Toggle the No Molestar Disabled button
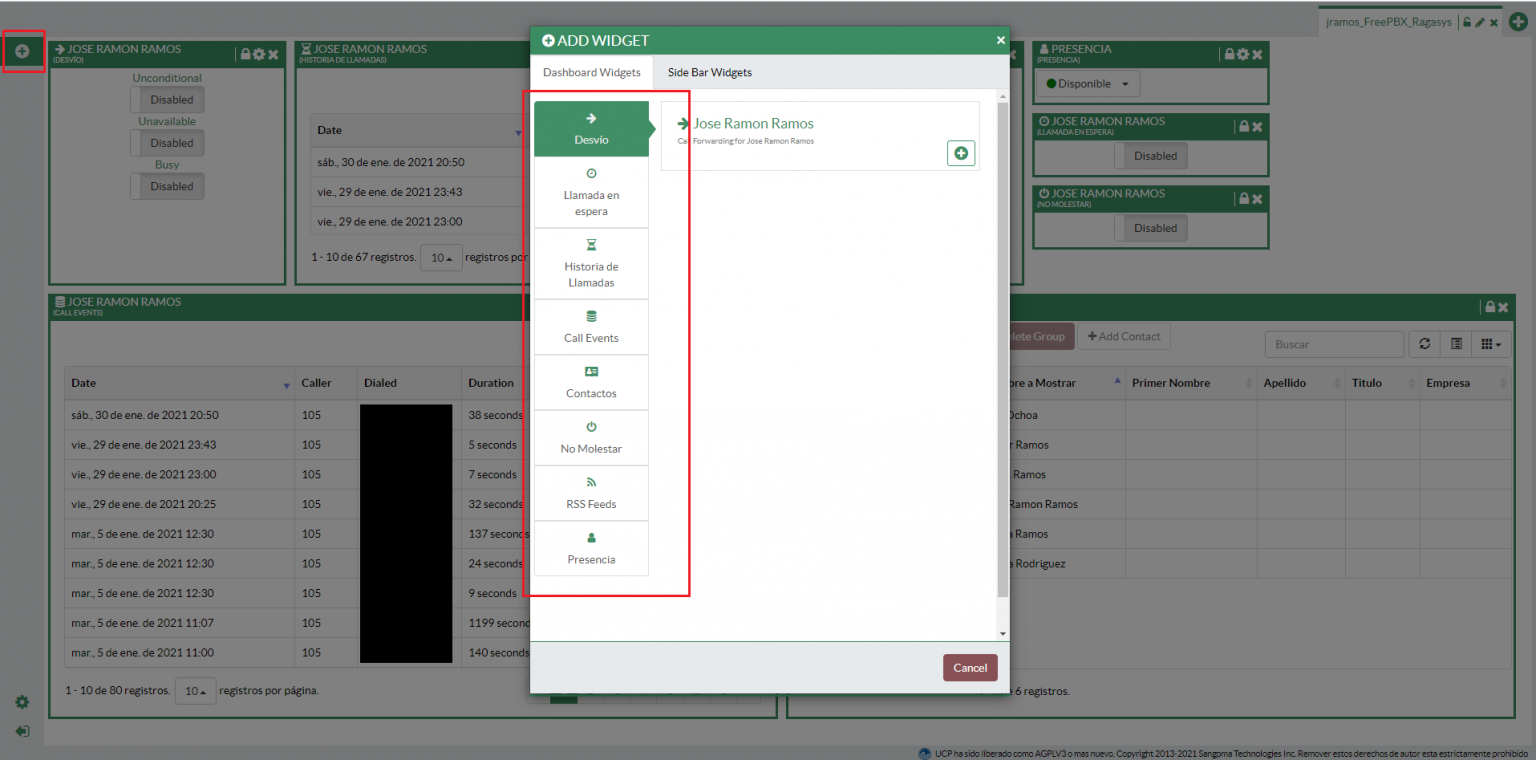 pos(1152,227)
